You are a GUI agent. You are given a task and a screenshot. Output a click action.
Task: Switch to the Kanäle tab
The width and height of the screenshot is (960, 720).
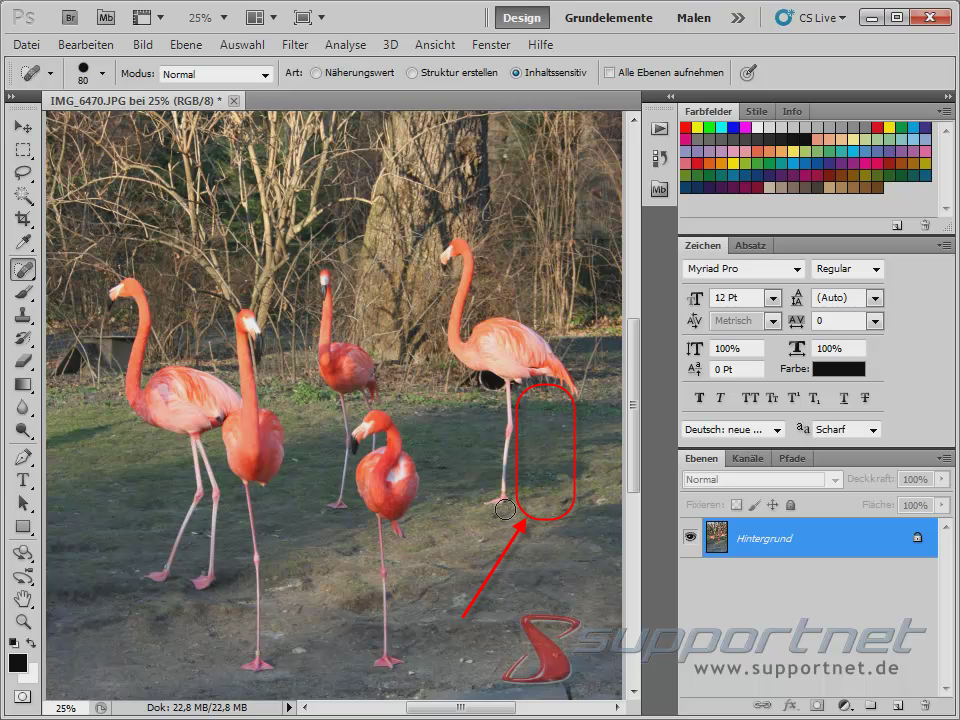pyautogui.click(x=747, y=458)
